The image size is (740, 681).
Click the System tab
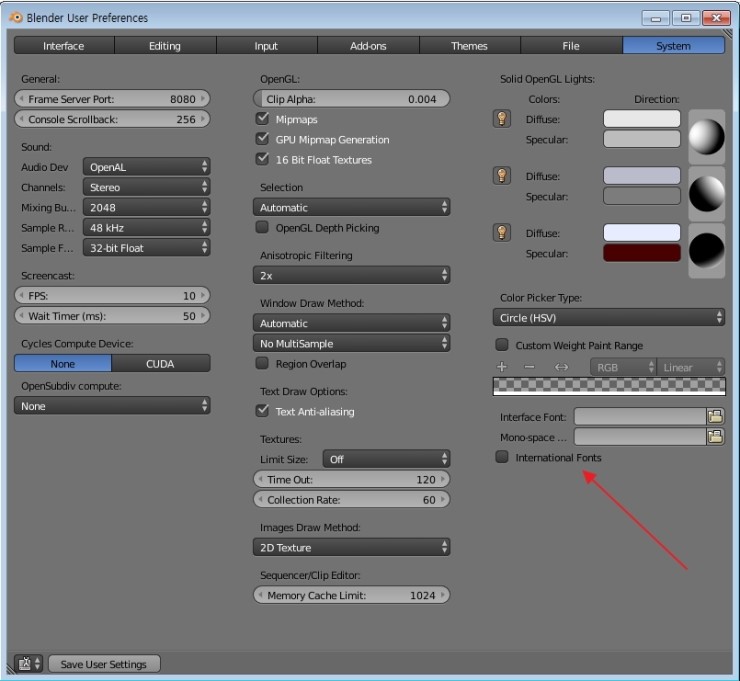pos(673,46)
